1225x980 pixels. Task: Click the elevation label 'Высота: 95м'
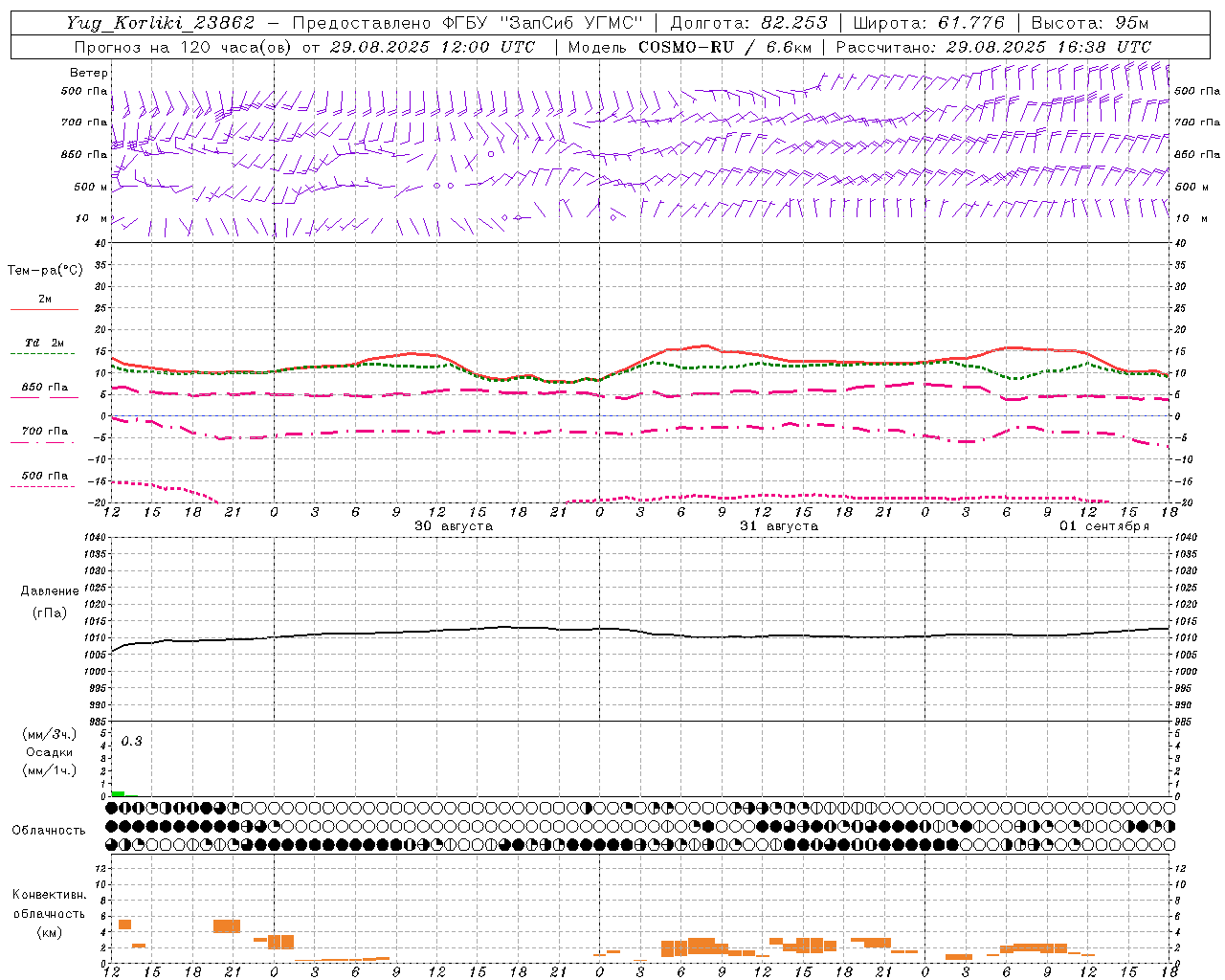click(1090, 23)
